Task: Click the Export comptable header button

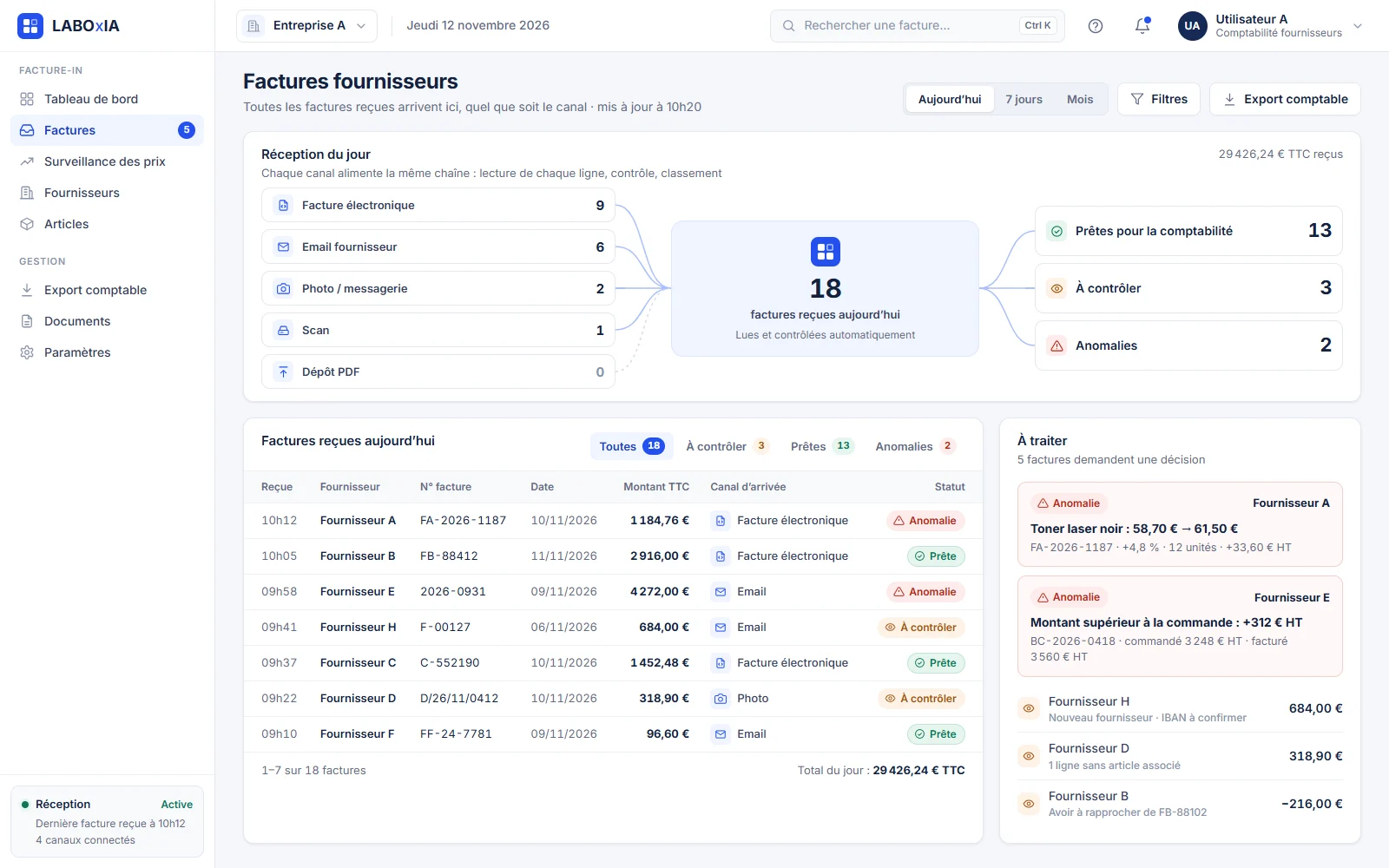Action: click(1285, 99)
